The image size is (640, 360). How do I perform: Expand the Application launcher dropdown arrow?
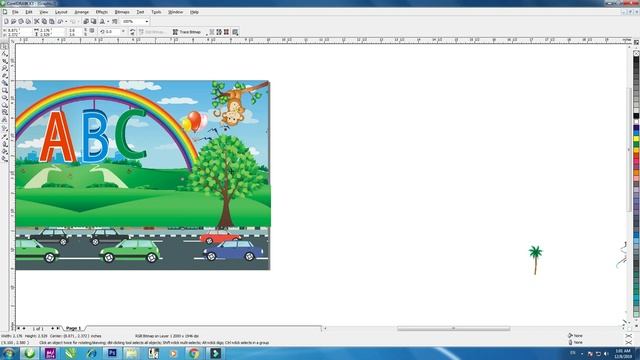click(108, 21)
